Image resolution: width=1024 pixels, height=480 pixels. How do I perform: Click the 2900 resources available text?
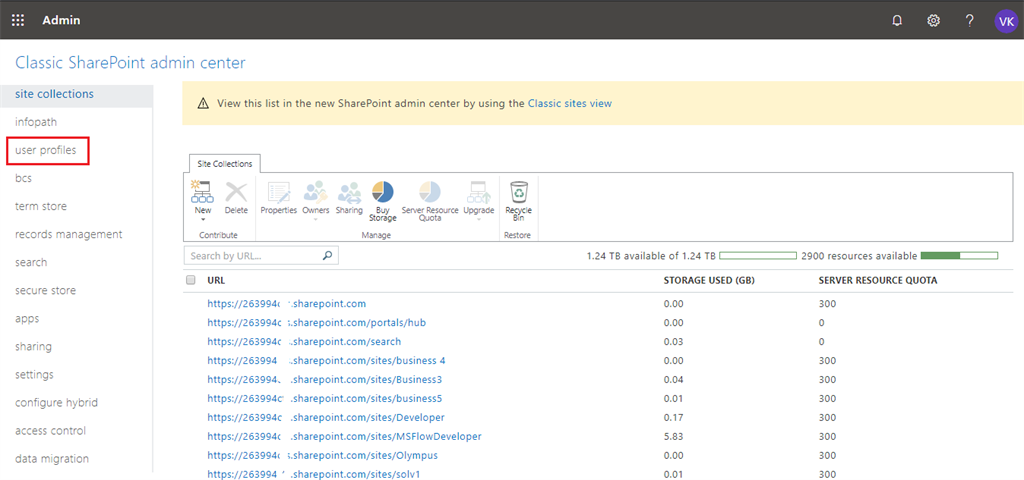pyautogui.click(x=859, y=256)
